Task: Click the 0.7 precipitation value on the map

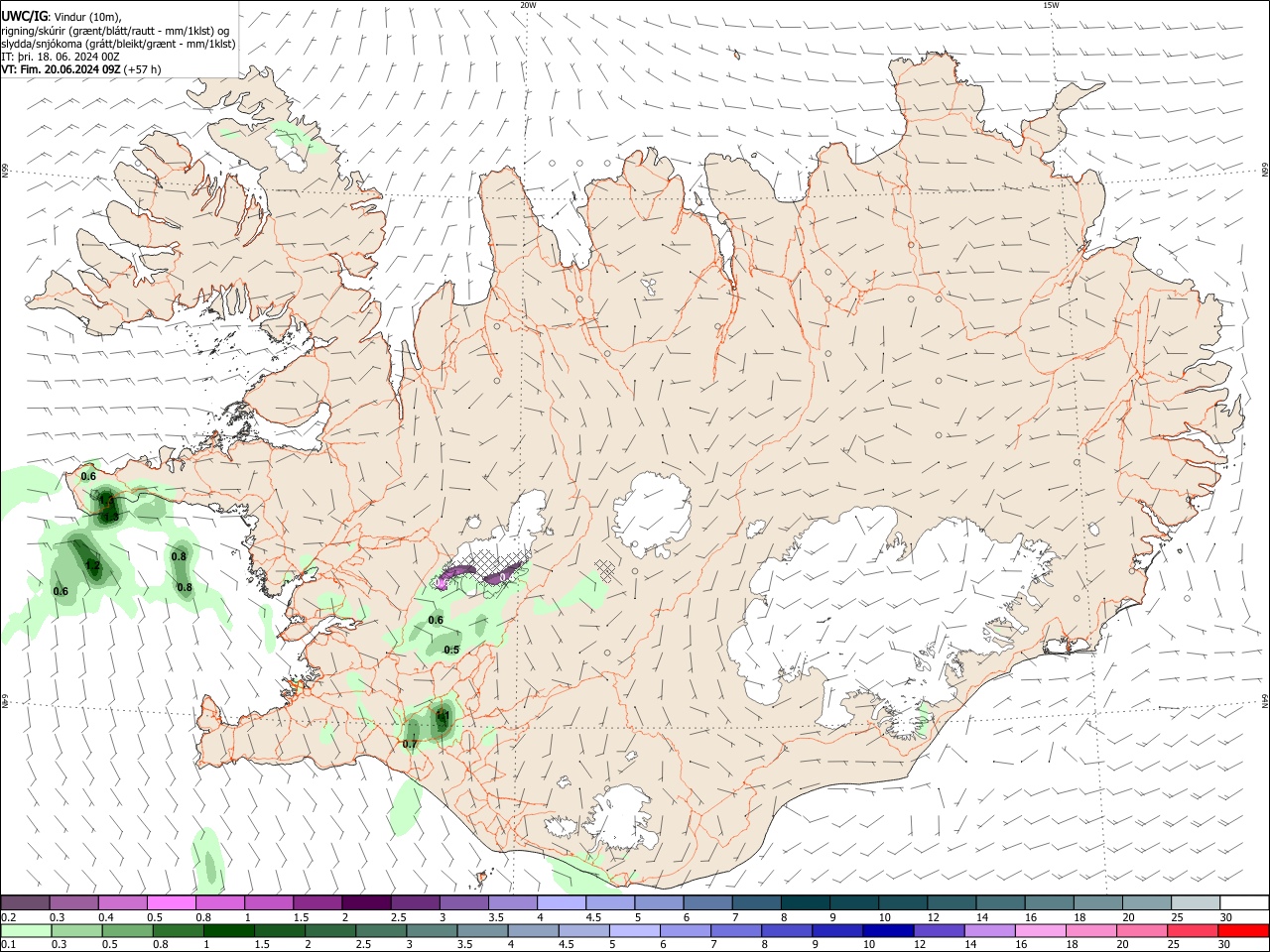Action: [x=410, y=743]
